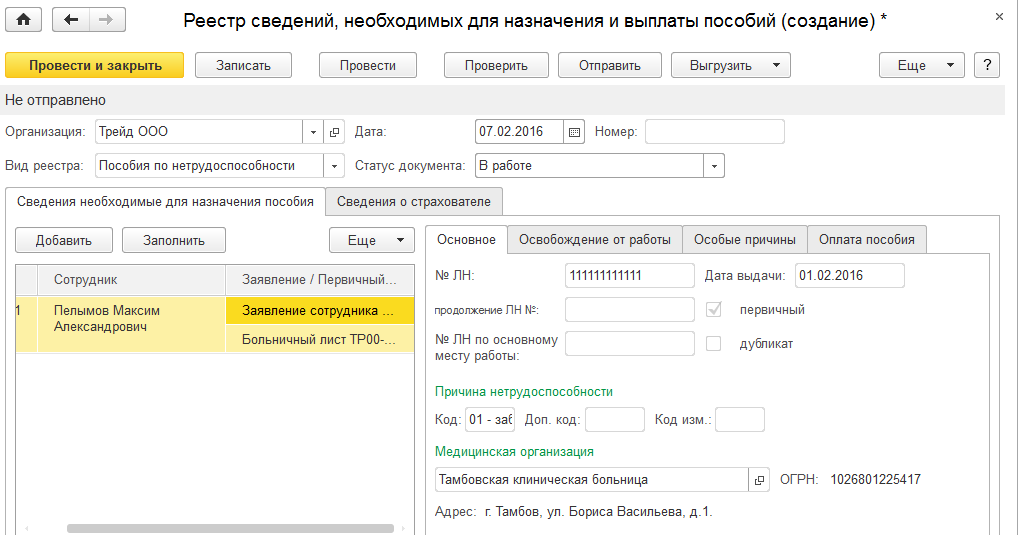The image size is (1018, 535).
Task: Toggle the первичный checkbox
Action: coord(714,310)
